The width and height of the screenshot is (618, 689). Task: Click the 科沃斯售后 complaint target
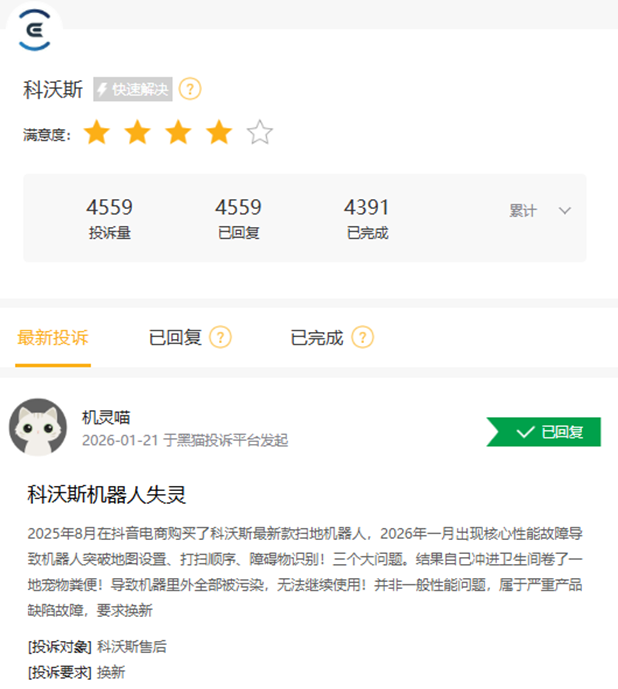coord(131,647)
